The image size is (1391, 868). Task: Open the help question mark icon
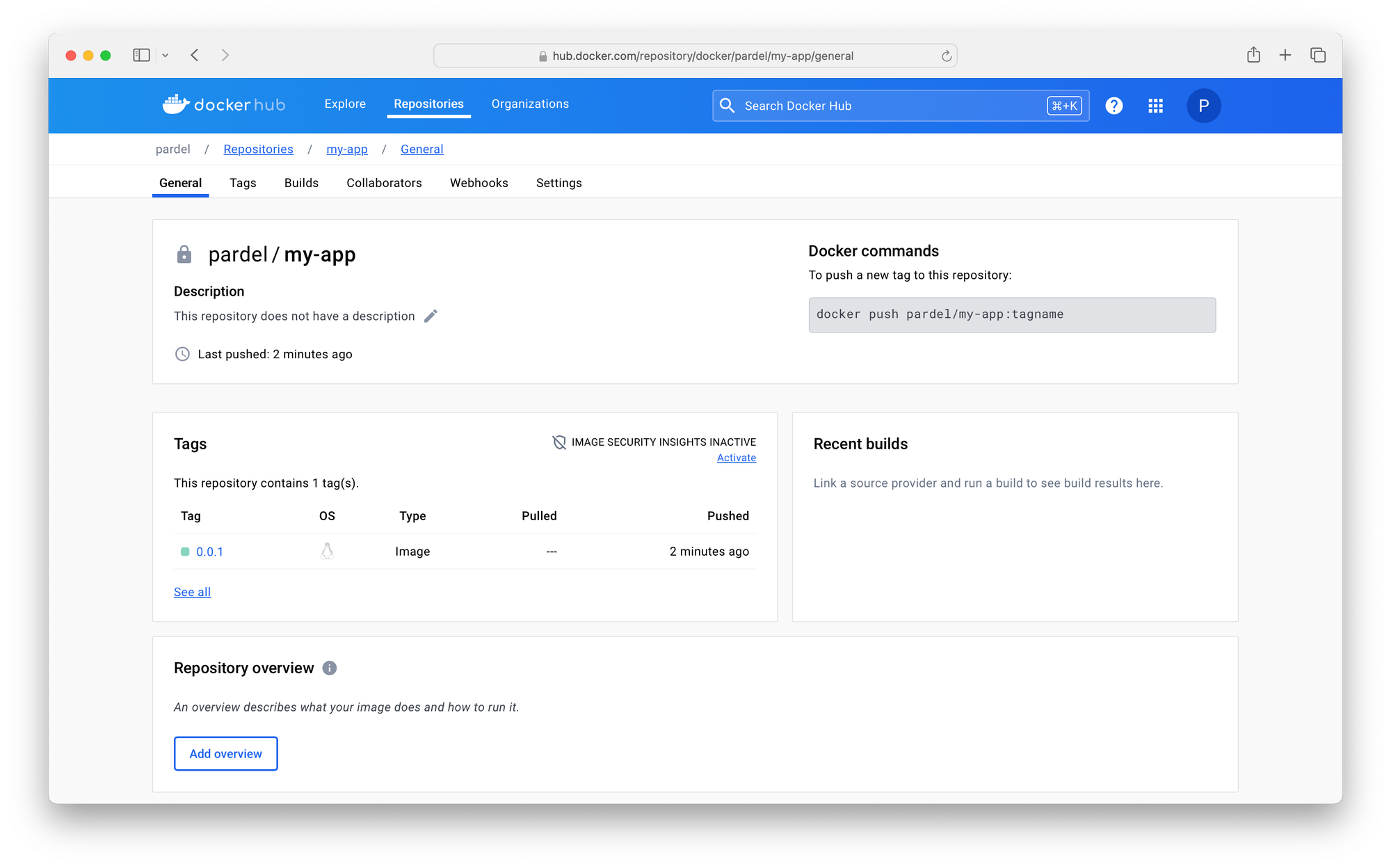click(x=1113, y=106)
